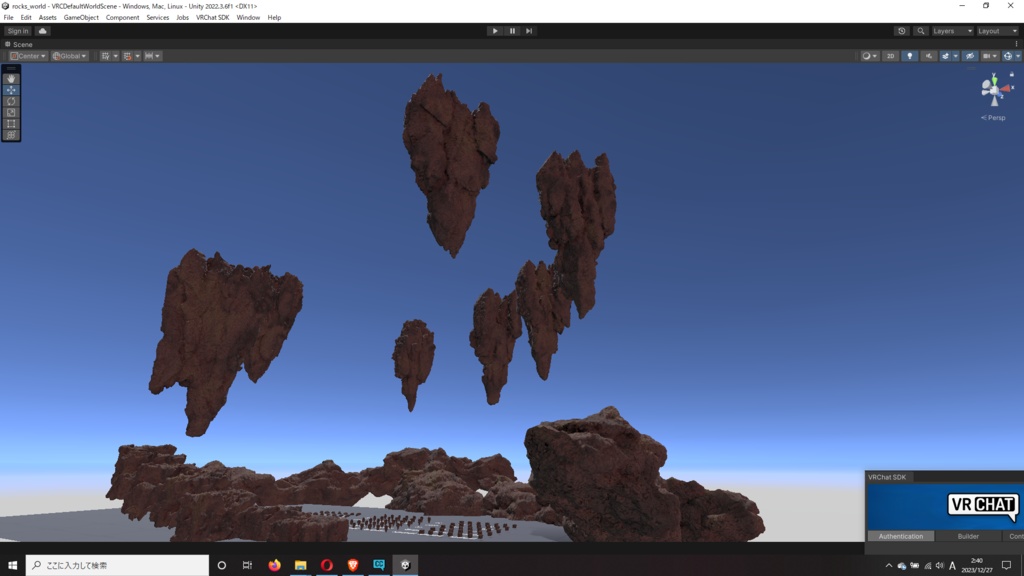The width and height of the screenshot is (1024, 576).
Task: Open the Edit menu
Action: click(25, 18)
